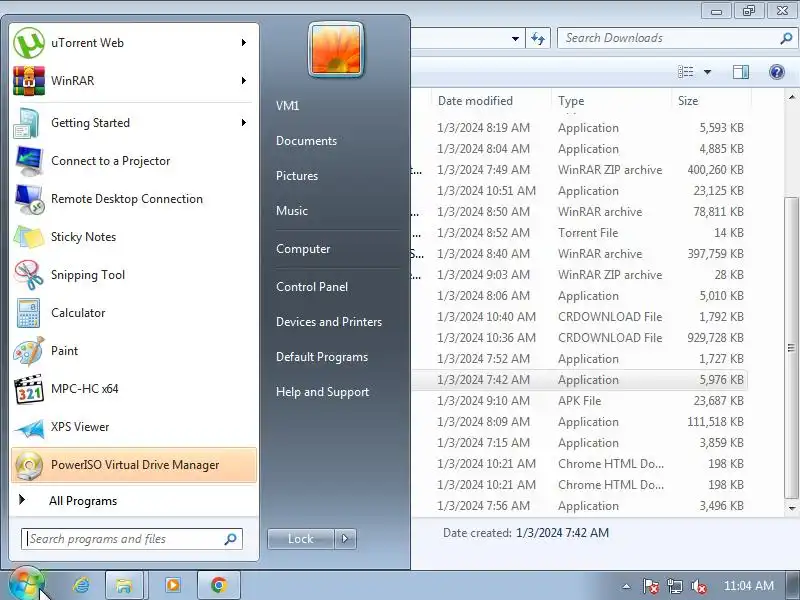The height and width of the screenshot is (600, 800).
Task: Click the network status tray icon
Action: [674, 586]
